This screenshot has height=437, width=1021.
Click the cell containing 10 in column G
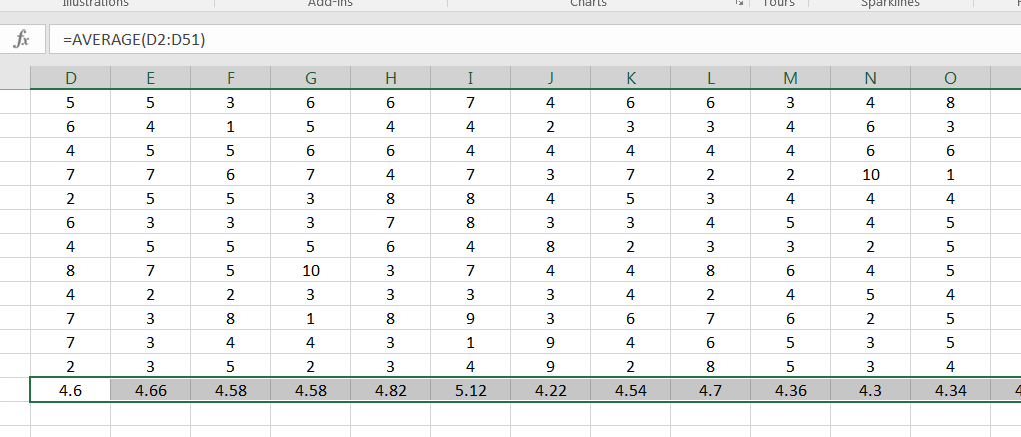point(310,269)
